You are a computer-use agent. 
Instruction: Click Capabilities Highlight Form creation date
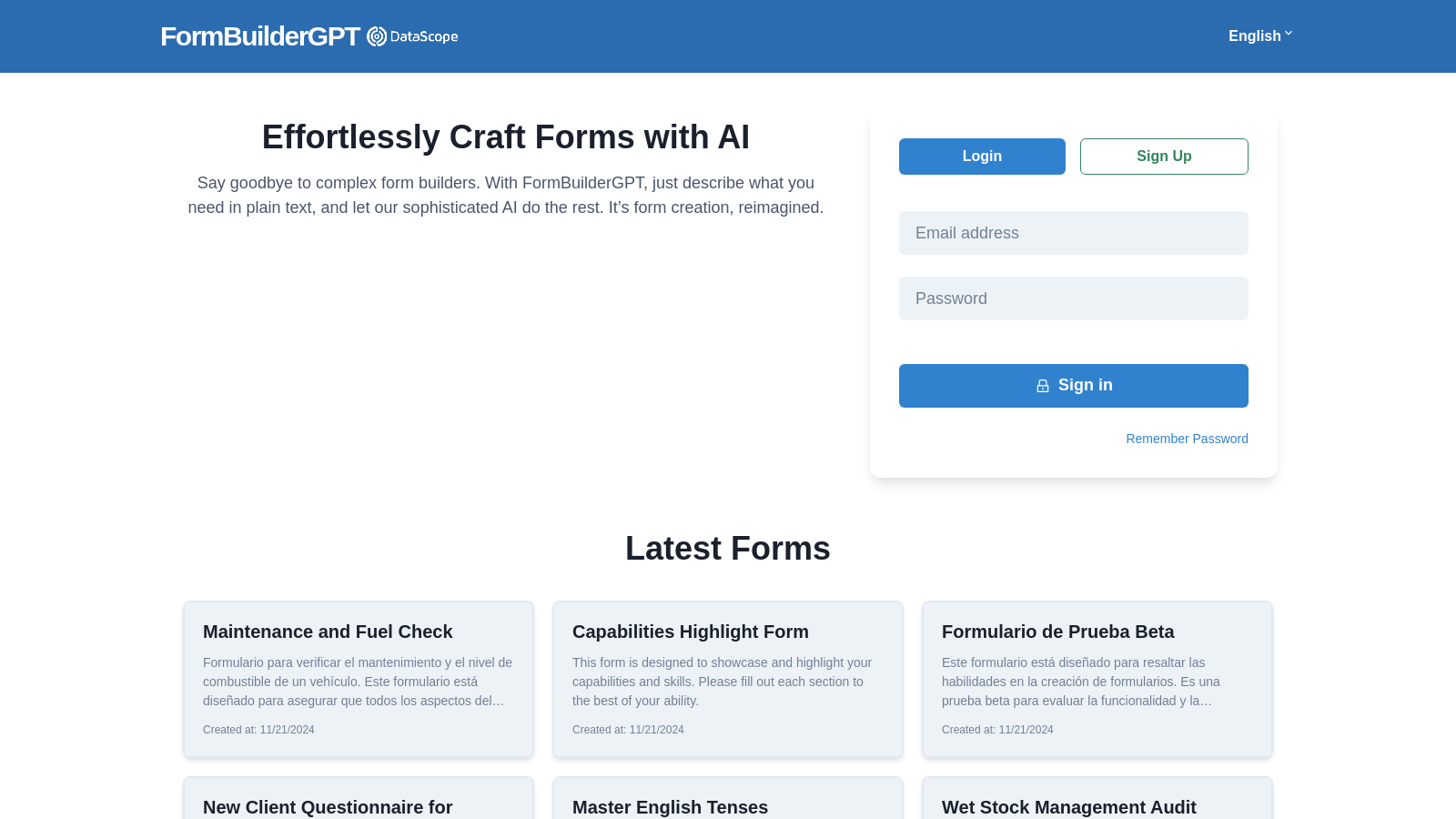point(628,730)
